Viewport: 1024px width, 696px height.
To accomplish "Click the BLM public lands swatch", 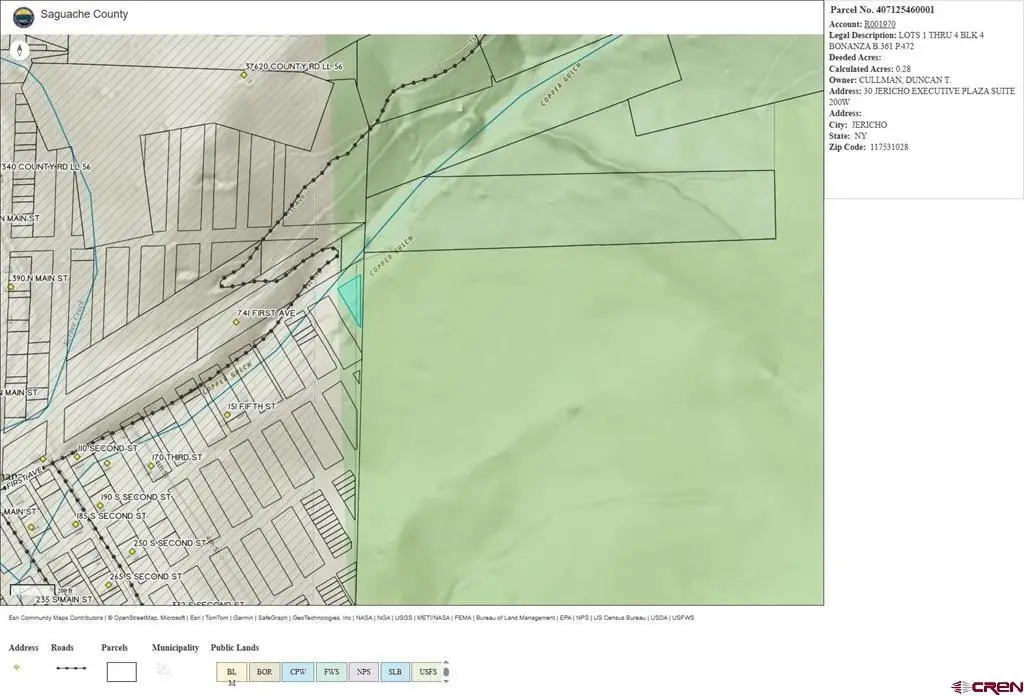I will pos(232,672).
